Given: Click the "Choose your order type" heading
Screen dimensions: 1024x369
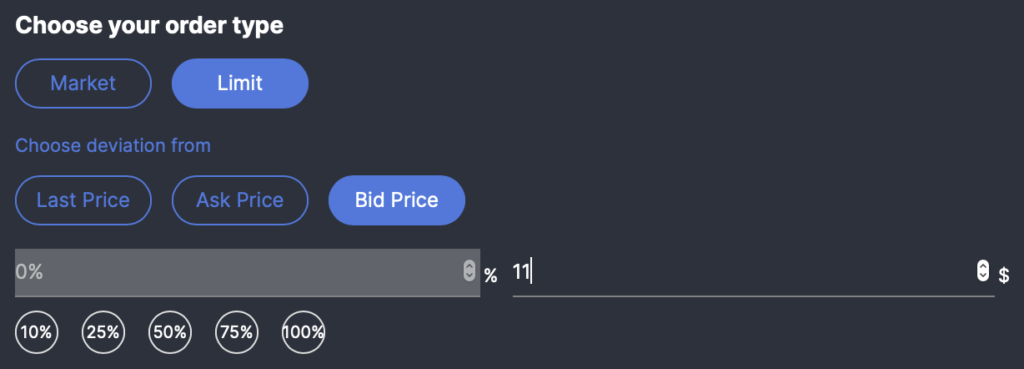Looking at the screenshot, I should (149, 25).
